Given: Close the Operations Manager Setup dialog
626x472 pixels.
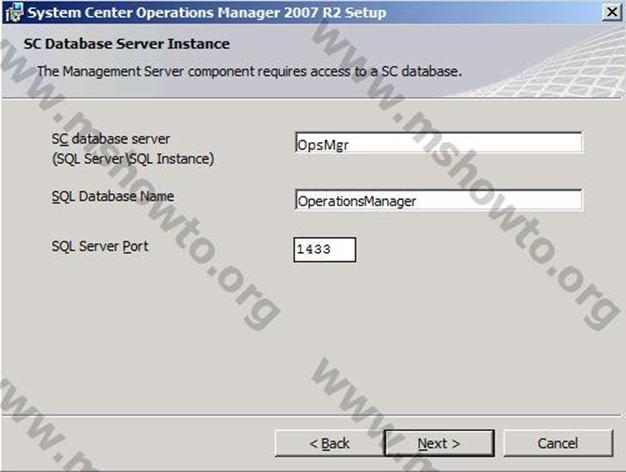Looking at the screenshot, I should (612, 12).
